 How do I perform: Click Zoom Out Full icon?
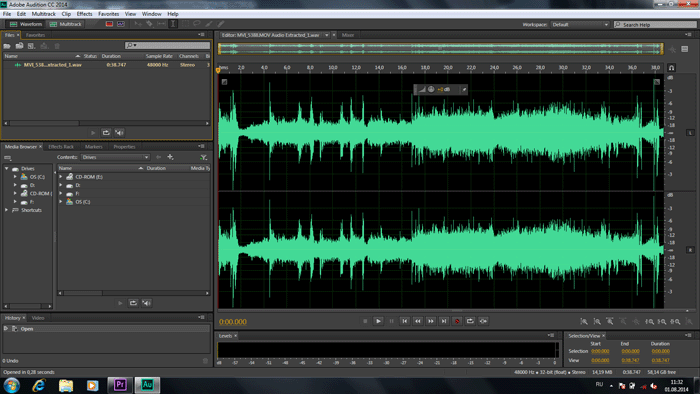(x=636, y=321)
